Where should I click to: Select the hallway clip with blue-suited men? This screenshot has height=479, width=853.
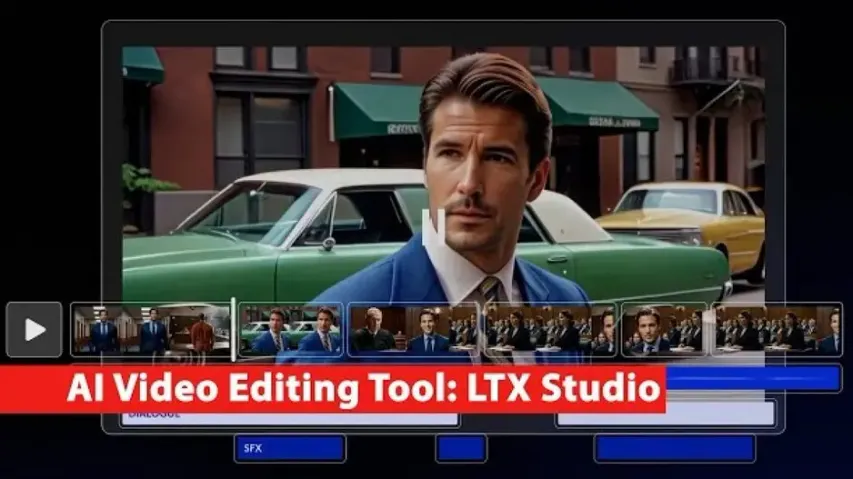[x=151, y=329]
